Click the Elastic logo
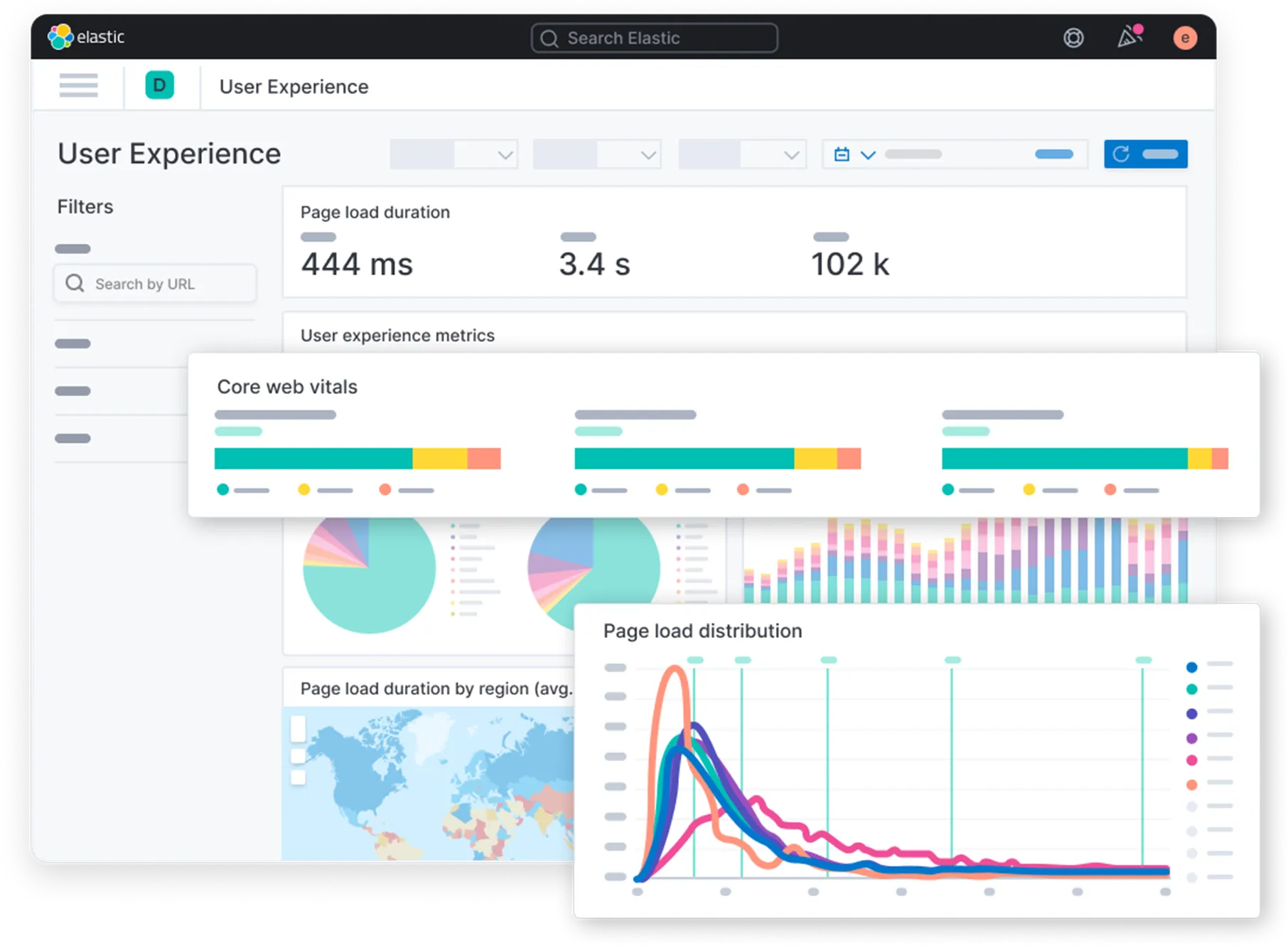 tap(86, 37)
